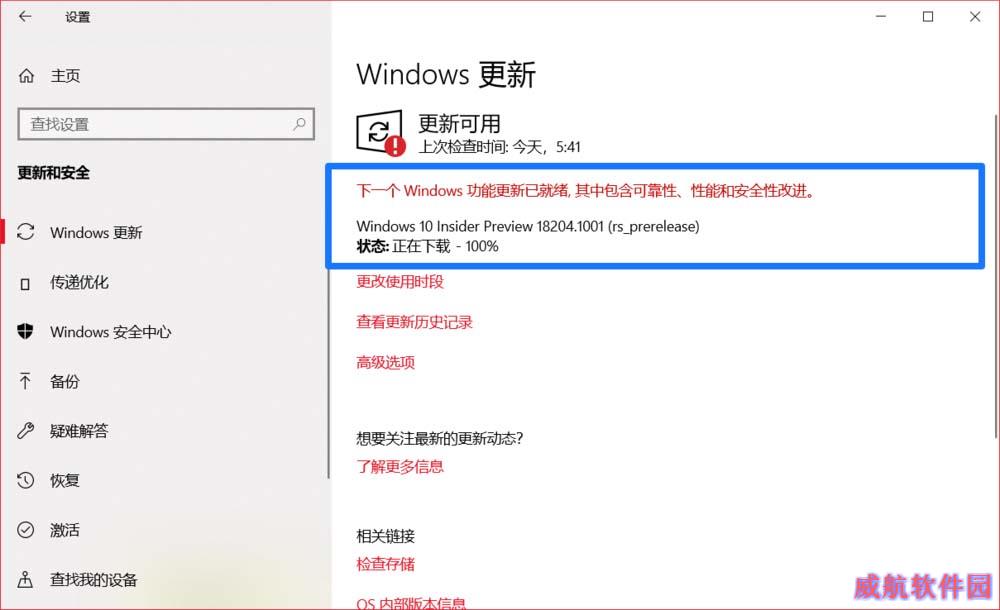The width and height of the screenshot is (1000, 610).
Task: Open the 疑难解答 wrench icon
Action: pos(26,431)
